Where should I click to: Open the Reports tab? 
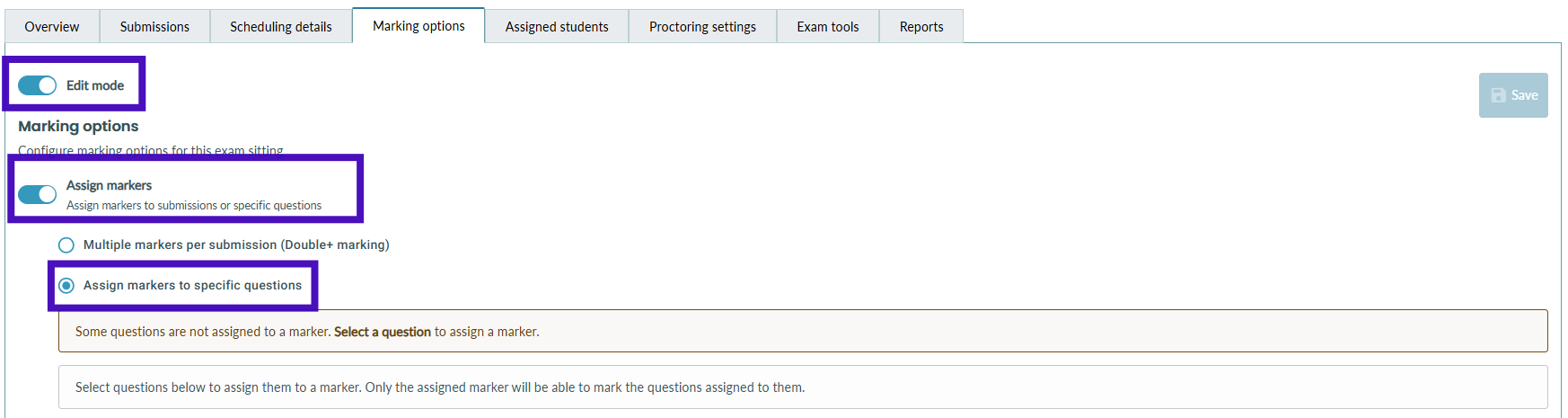[921, 26]
